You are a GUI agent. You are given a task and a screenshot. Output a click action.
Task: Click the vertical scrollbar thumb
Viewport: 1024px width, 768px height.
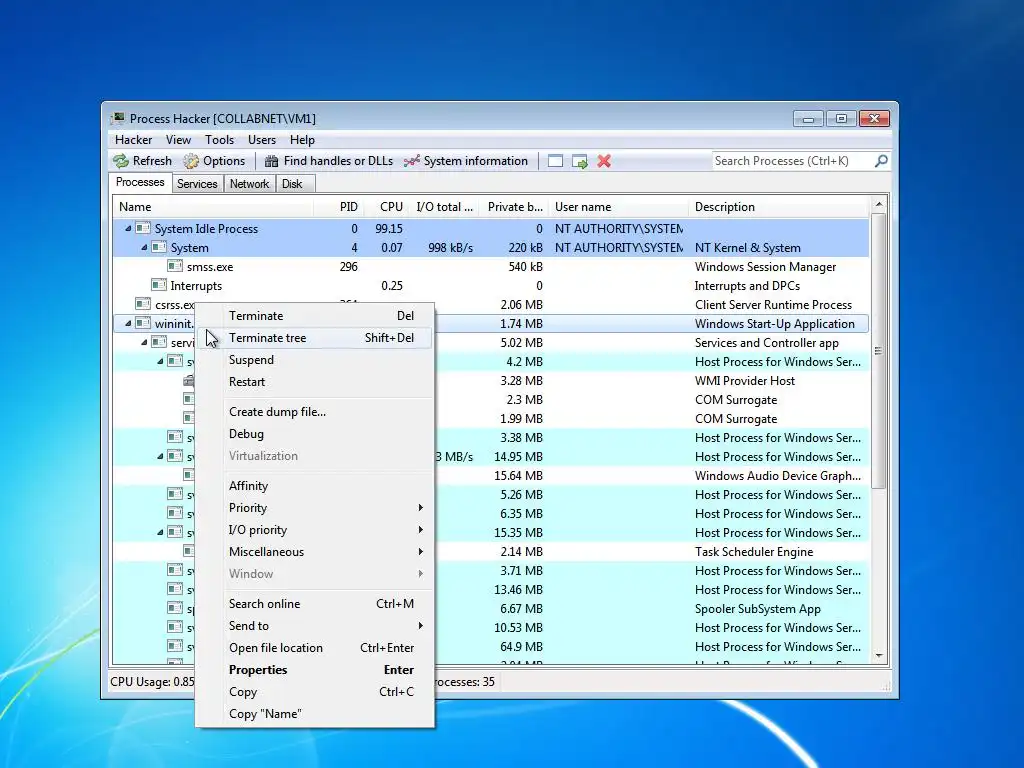(x=878, y=351)
